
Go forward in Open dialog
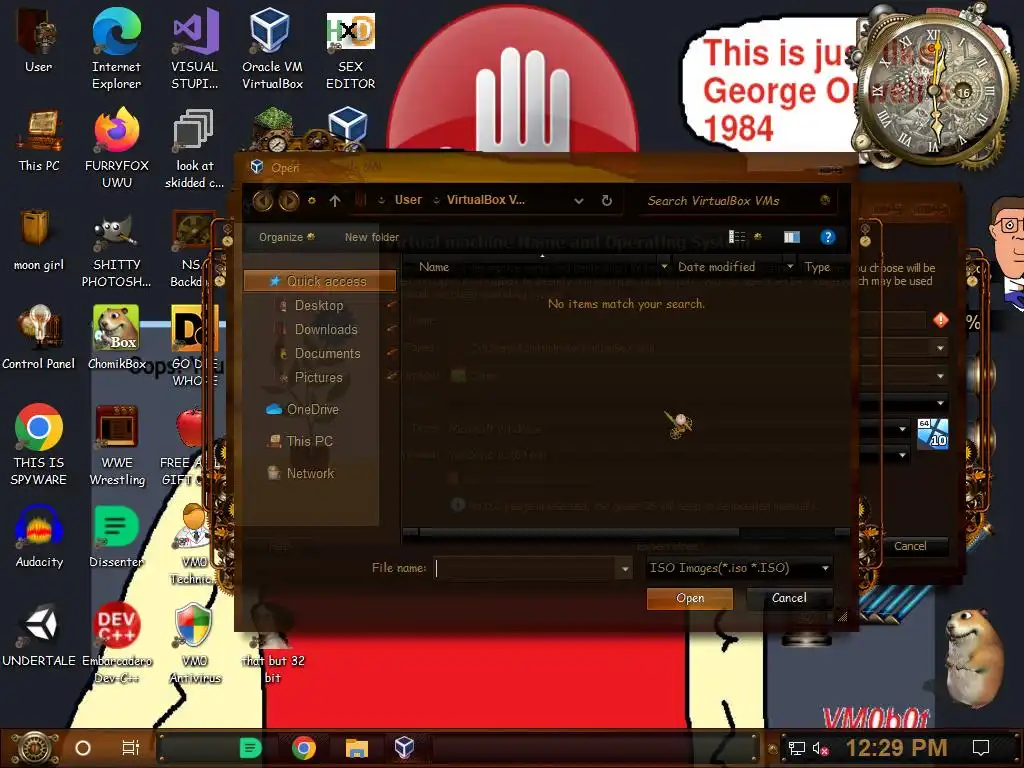pyautogui.click(x=289, y=200)
